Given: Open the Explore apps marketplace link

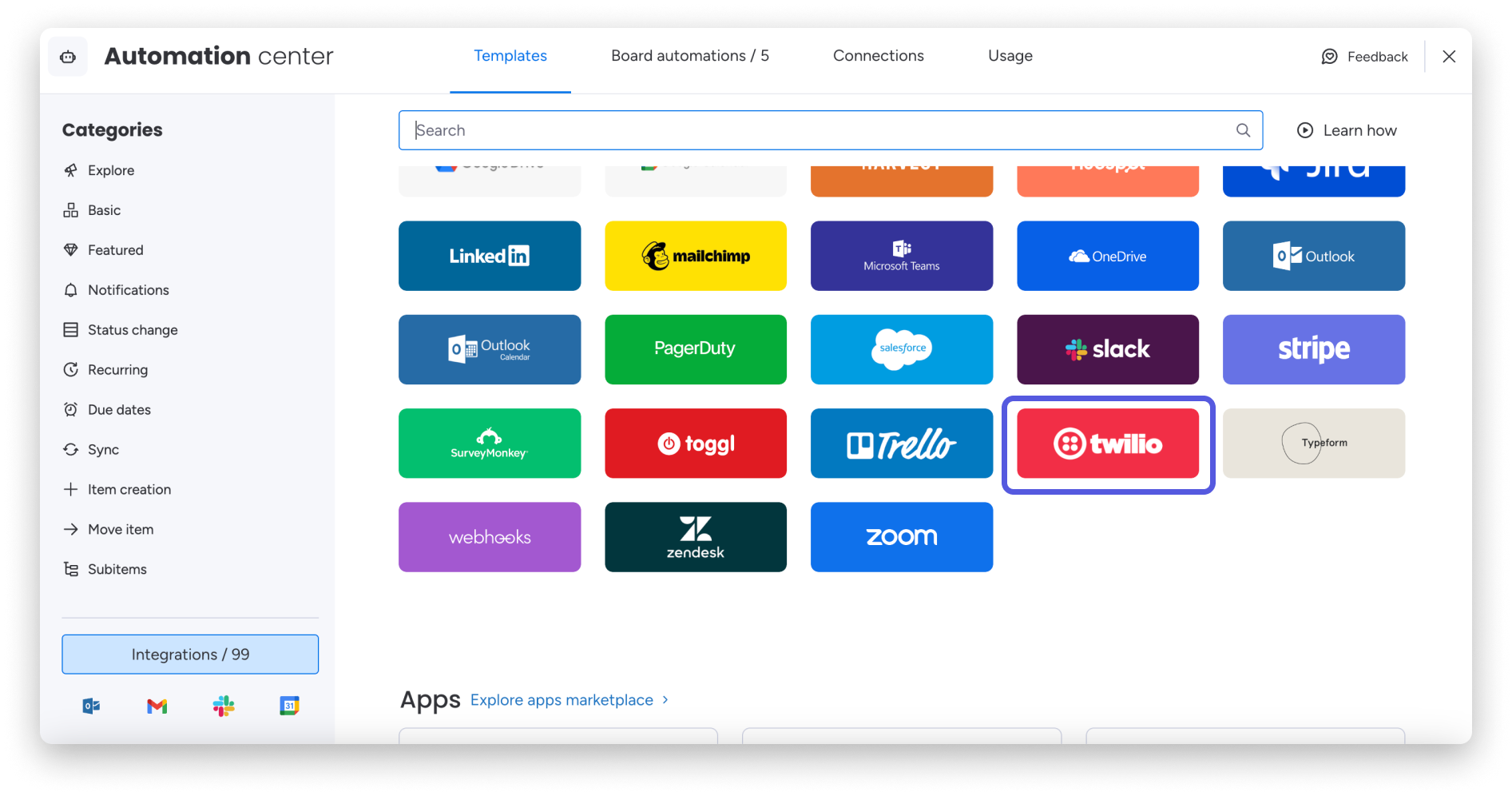Looking at the screenshot, I should click(x=569, y=700).
